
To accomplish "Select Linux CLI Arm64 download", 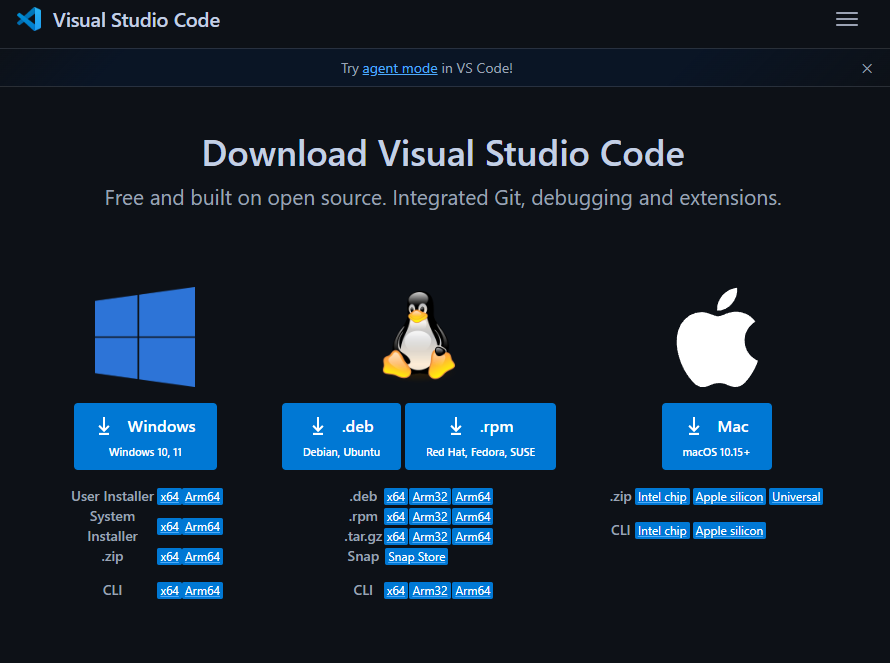I will point(473,591).
